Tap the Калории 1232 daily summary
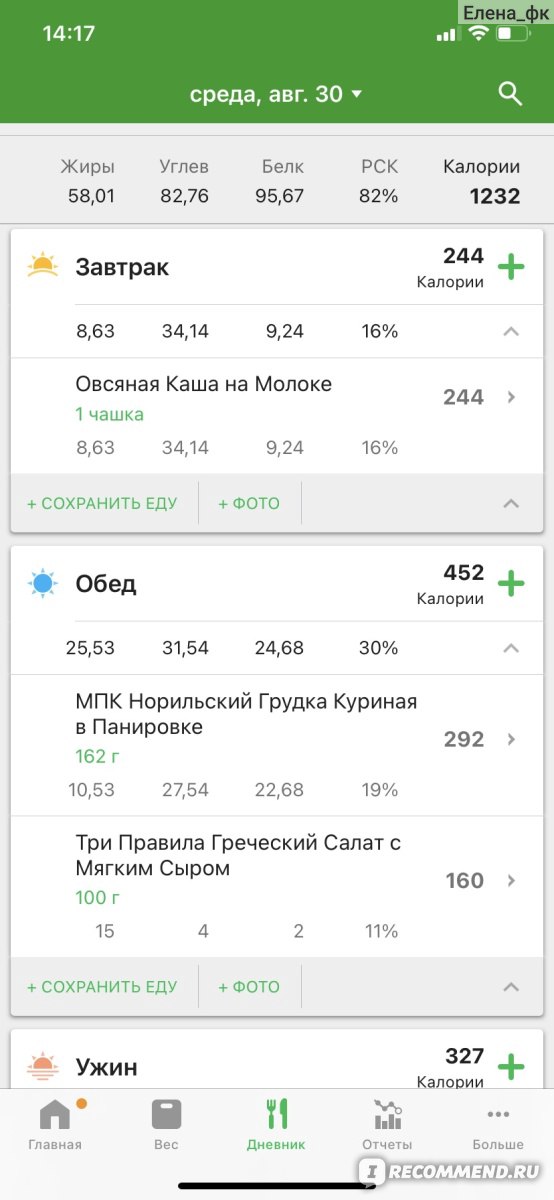 click(x=482, y=182)
